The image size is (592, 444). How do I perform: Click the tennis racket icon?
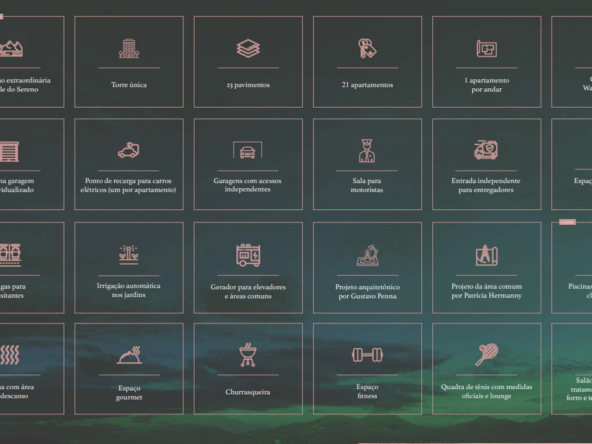click(x=487, y=355)
